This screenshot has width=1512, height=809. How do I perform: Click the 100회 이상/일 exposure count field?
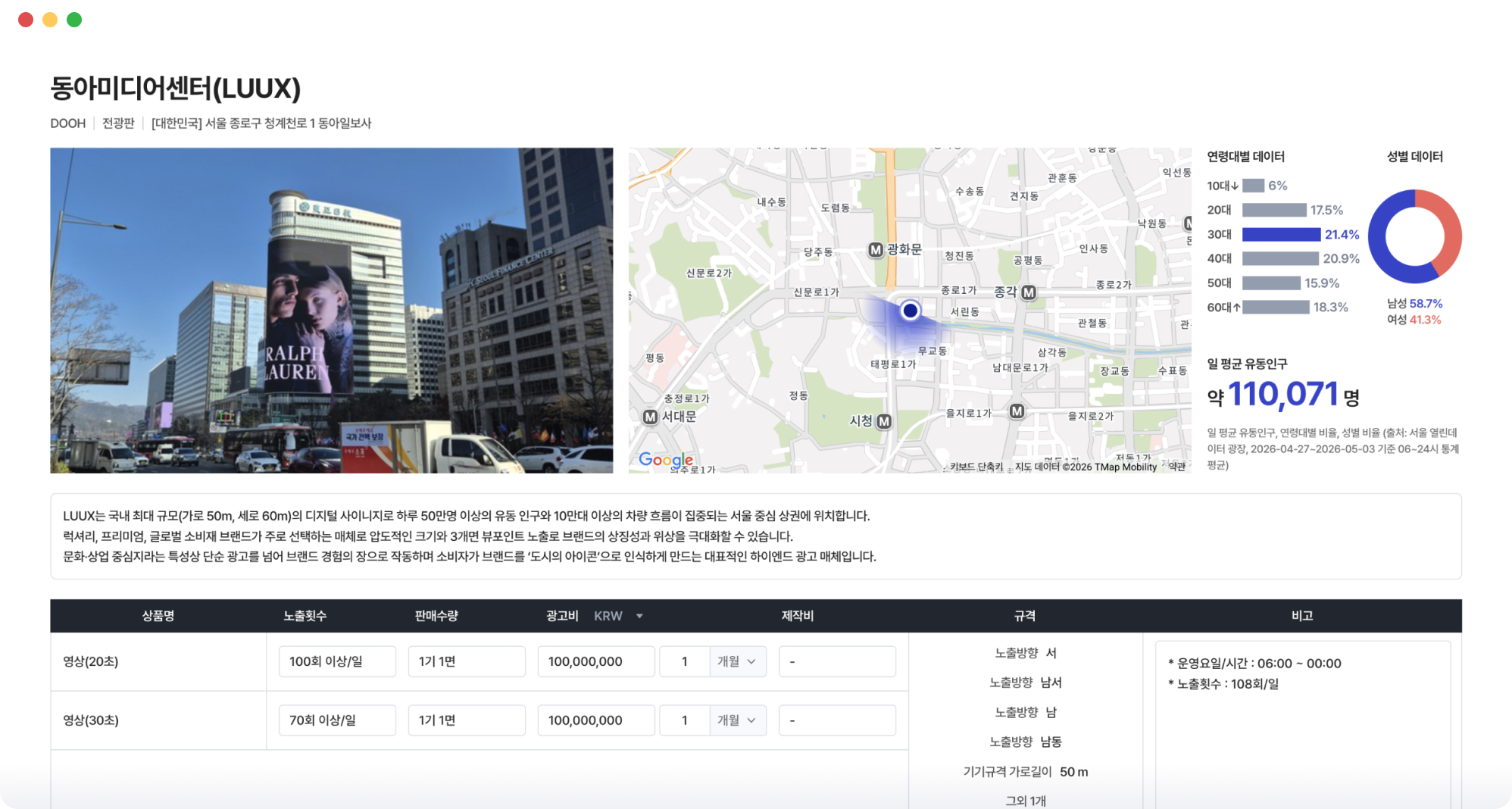pyautogui.click(x=337, y=661)
